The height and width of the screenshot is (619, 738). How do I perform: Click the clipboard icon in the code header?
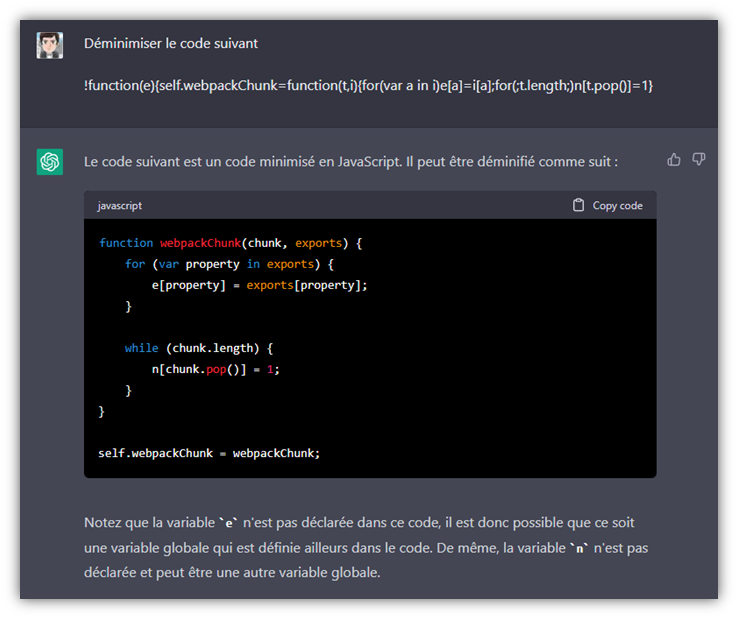578,205
